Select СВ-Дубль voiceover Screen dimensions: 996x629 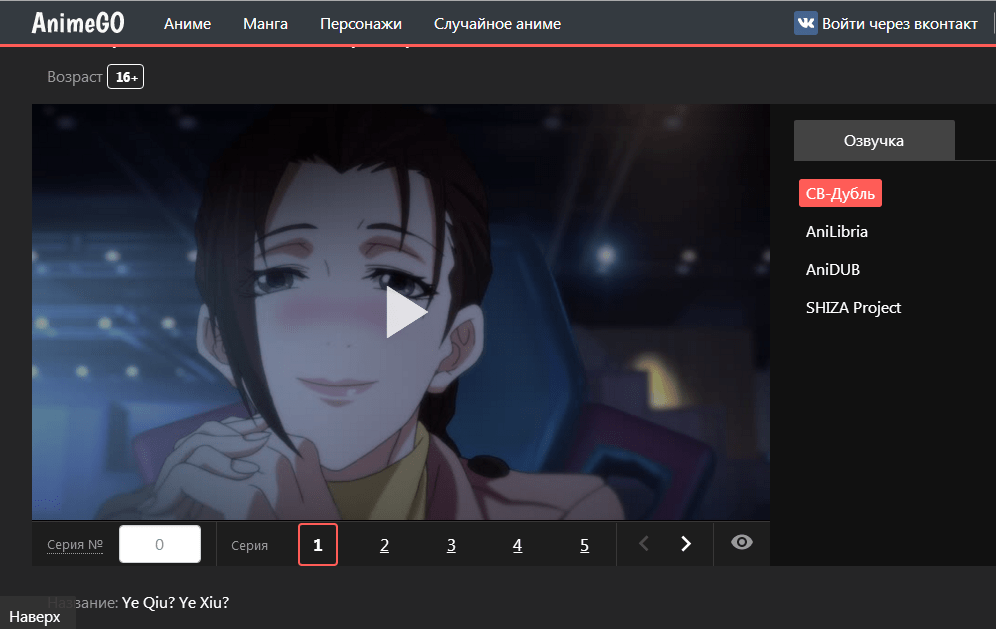point(840,194)
